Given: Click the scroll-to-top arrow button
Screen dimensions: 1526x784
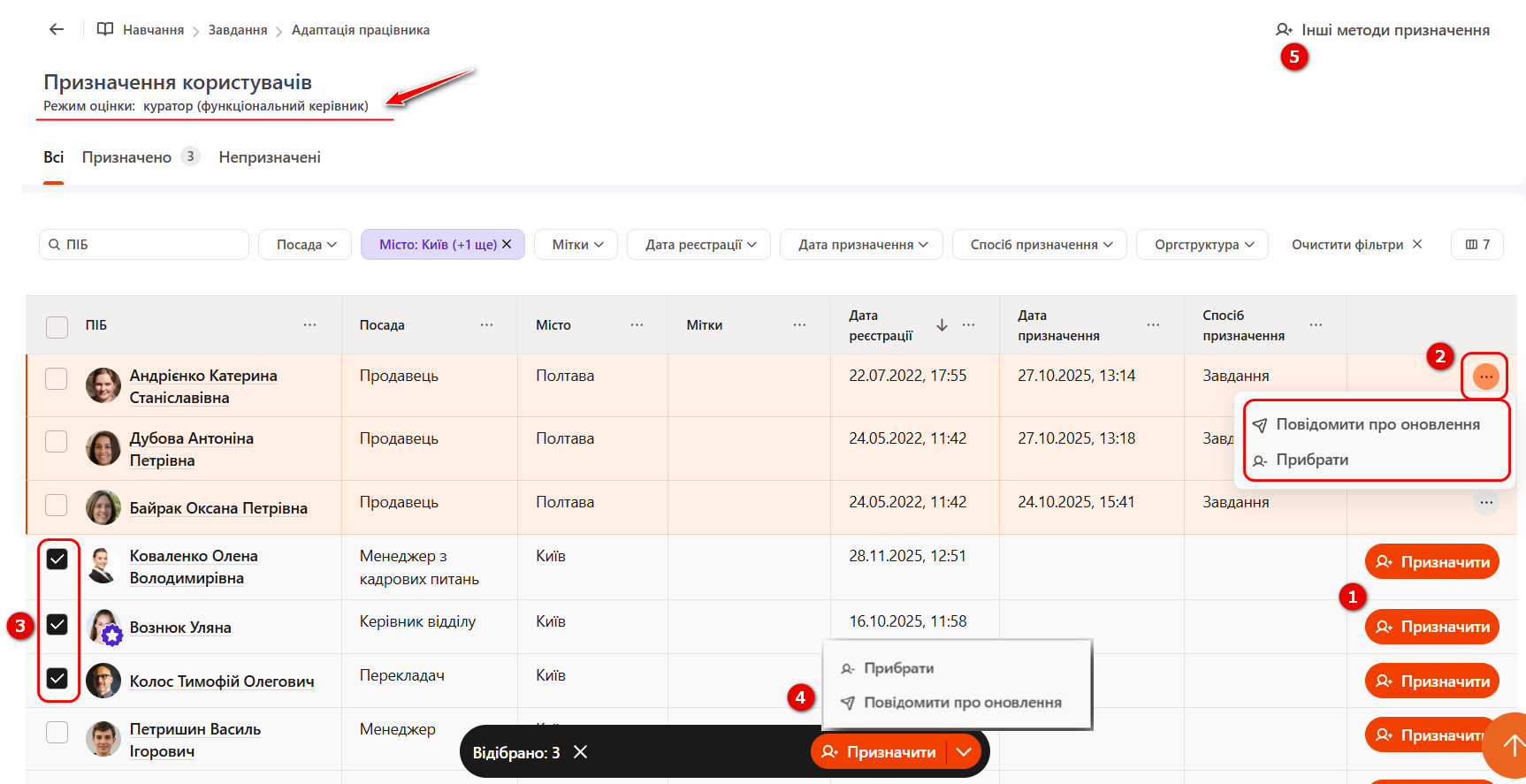Looking at the screenshot, I should (x=1510, y=745).
